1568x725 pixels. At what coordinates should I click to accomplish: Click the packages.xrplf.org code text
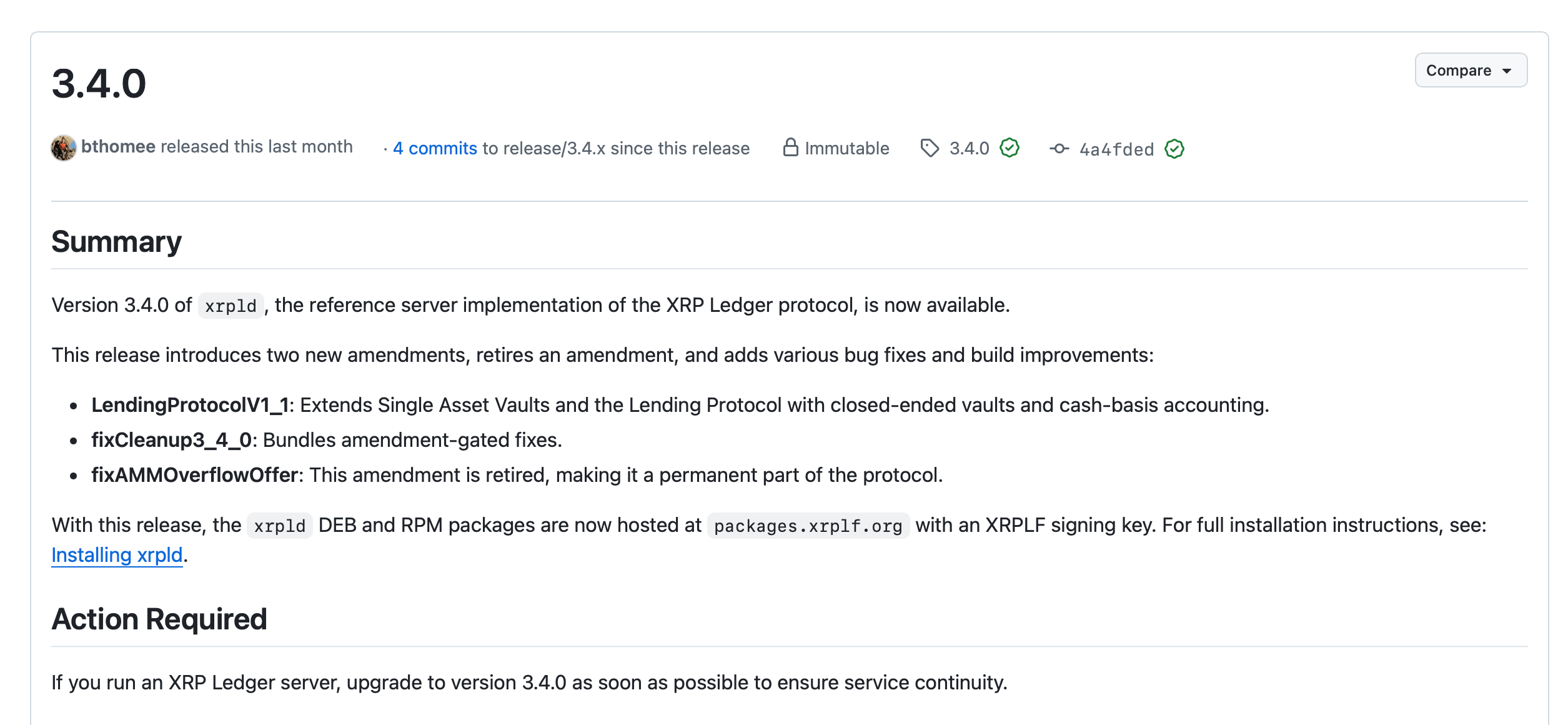pyautogui.click(x=808, y=526)
